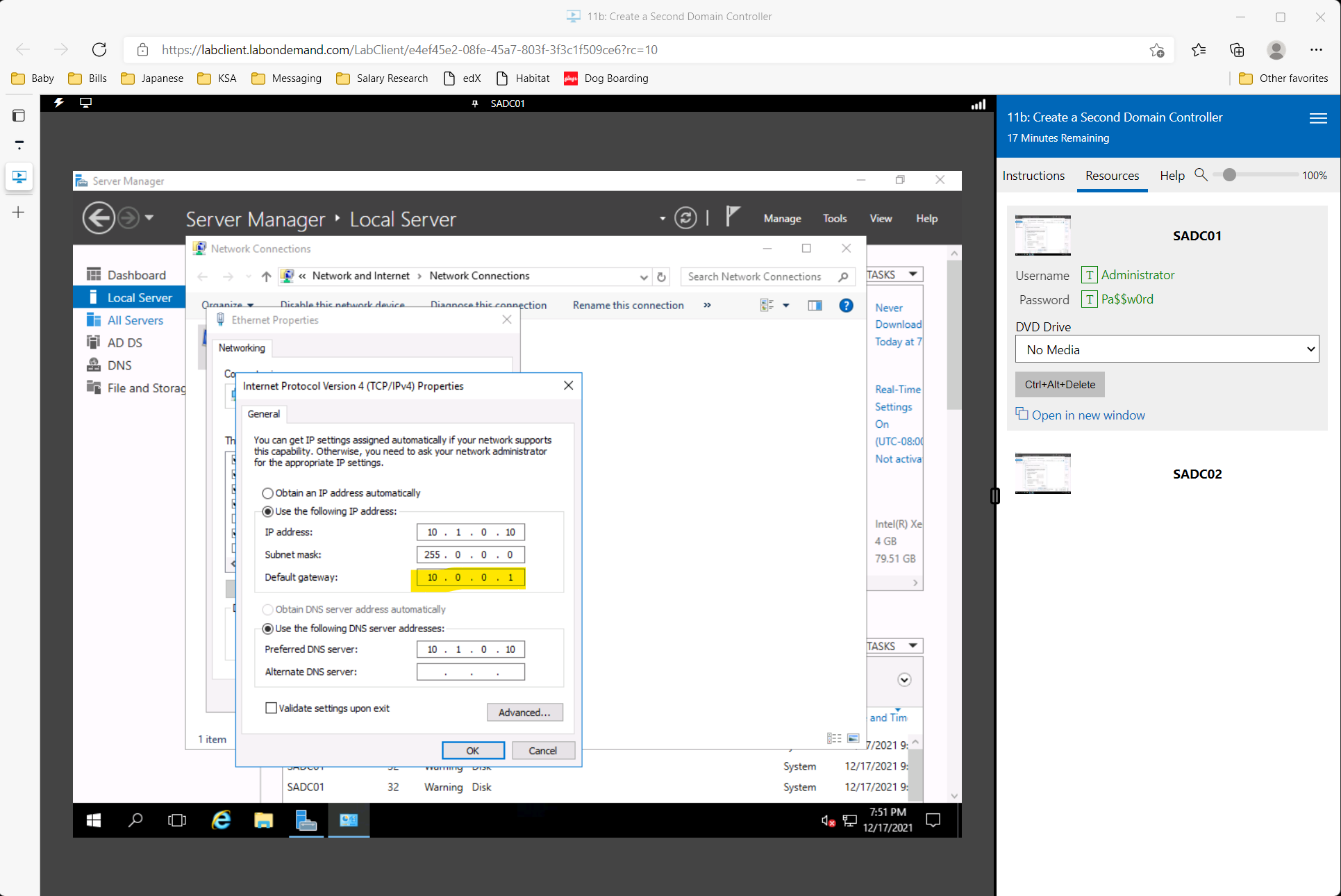Viewport: 1341px width, 896px height.
Task: Switch to the Instructions tab
Action: pyautogui.click(x=1033, y=176)
